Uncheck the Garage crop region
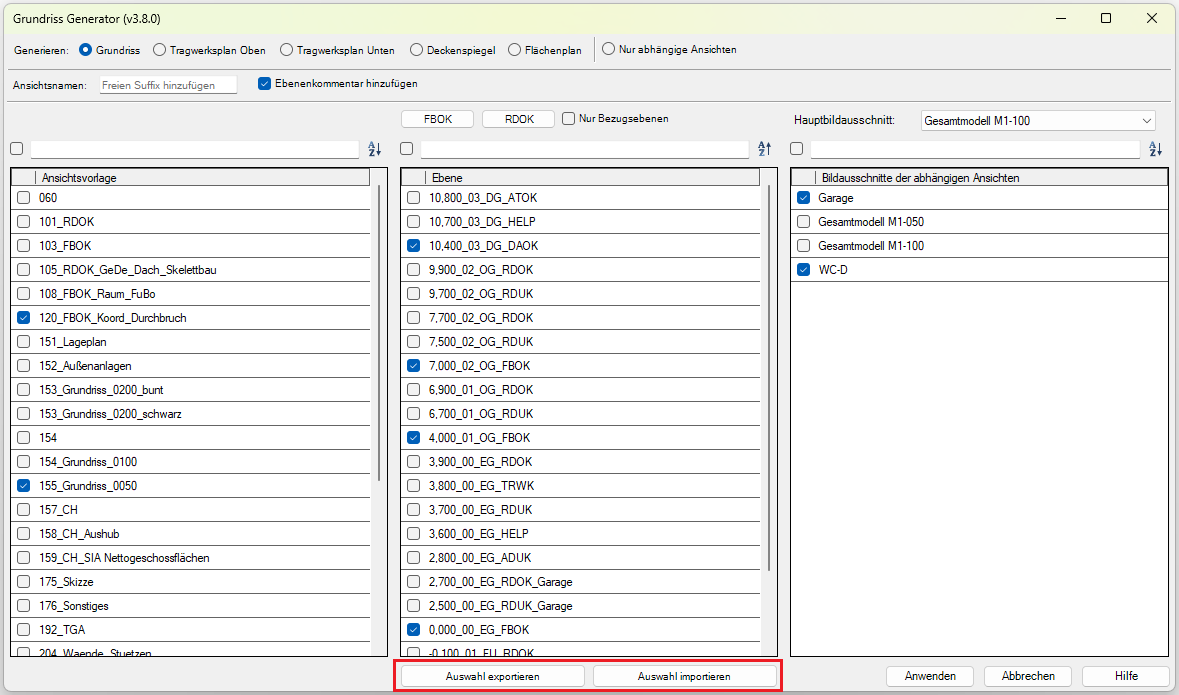The height and width of the screenshot is (695, 1179). 804,198
